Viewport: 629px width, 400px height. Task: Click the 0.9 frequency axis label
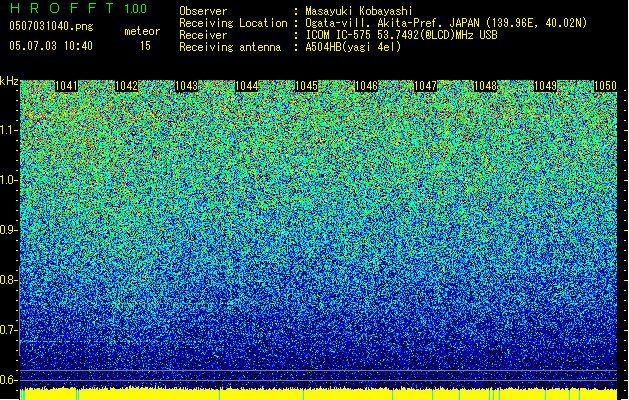pos(9,230)
